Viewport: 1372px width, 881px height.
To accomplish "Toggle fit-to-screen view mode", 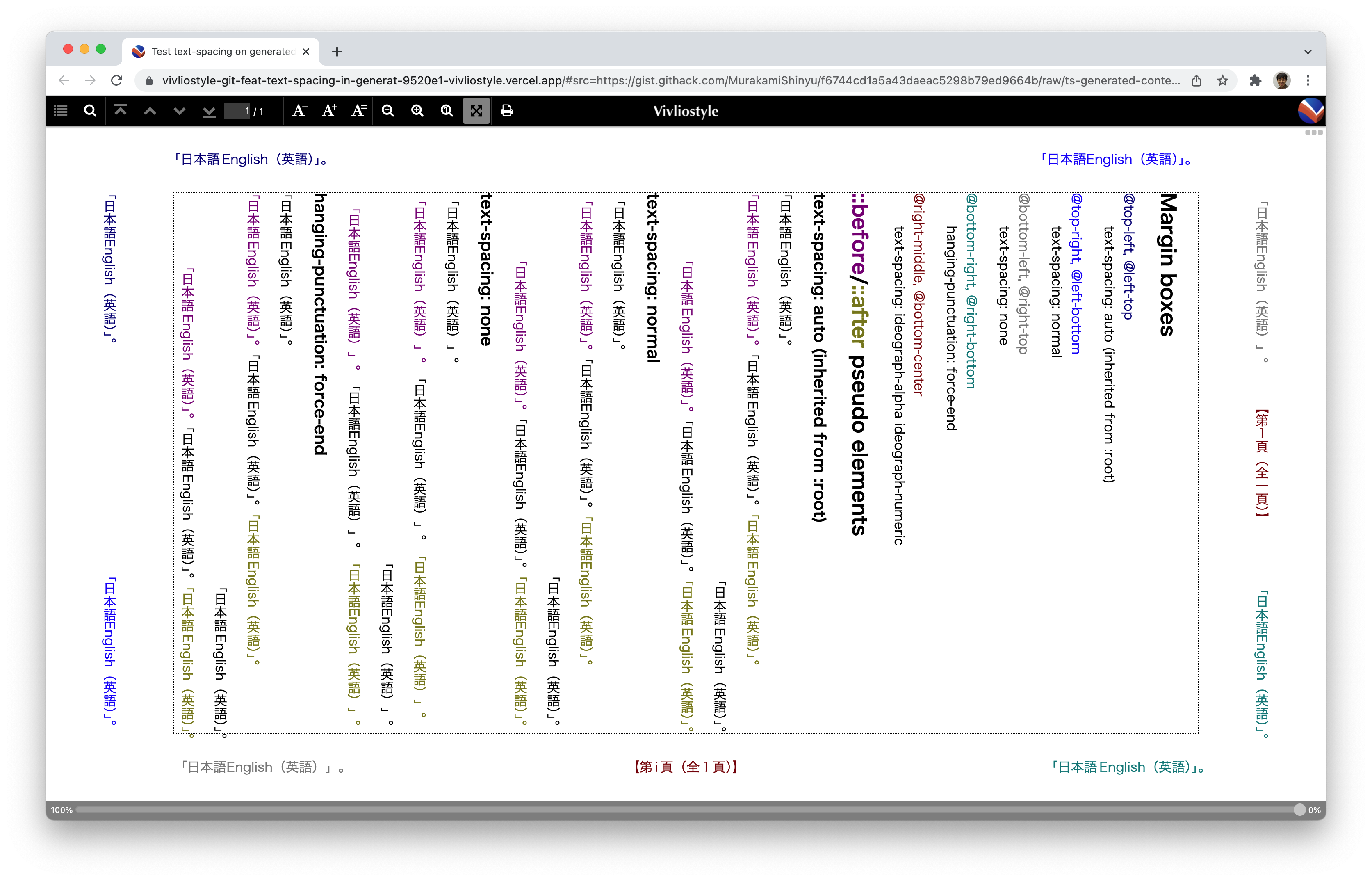I will click(476, 110).
